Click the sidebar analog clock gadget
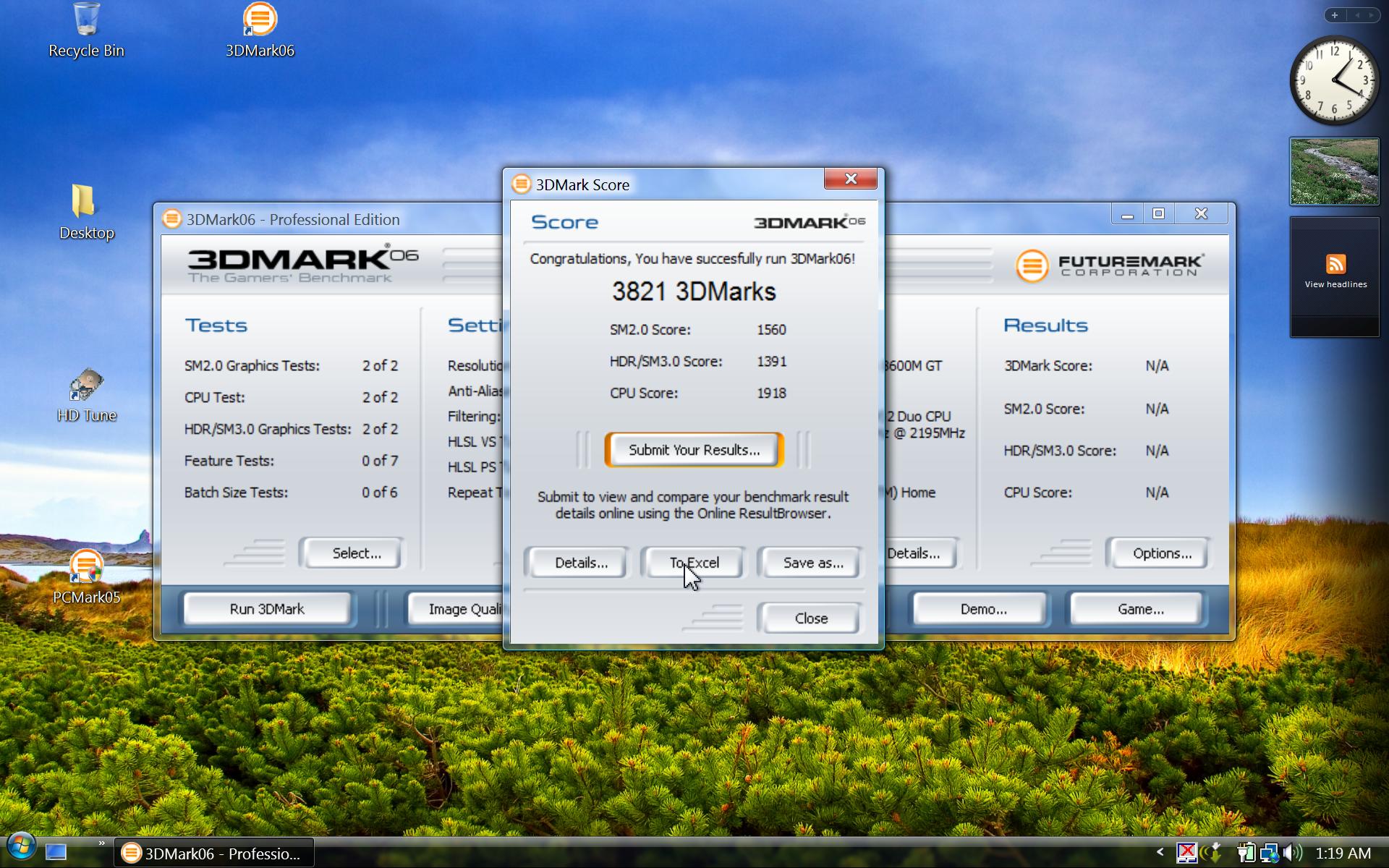This screenshot has width=1389, height=868. (1334, 80)
